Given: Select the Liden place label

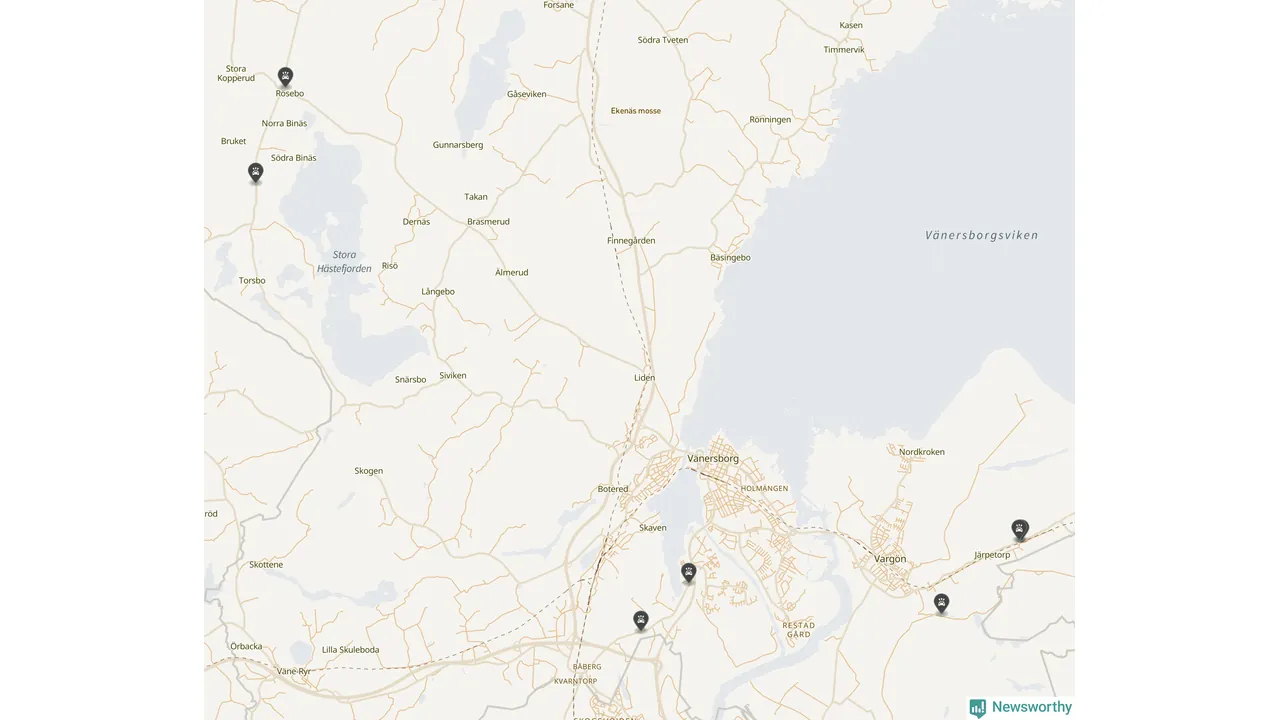Looking at the screenshot, I should (x=644, y=378).
